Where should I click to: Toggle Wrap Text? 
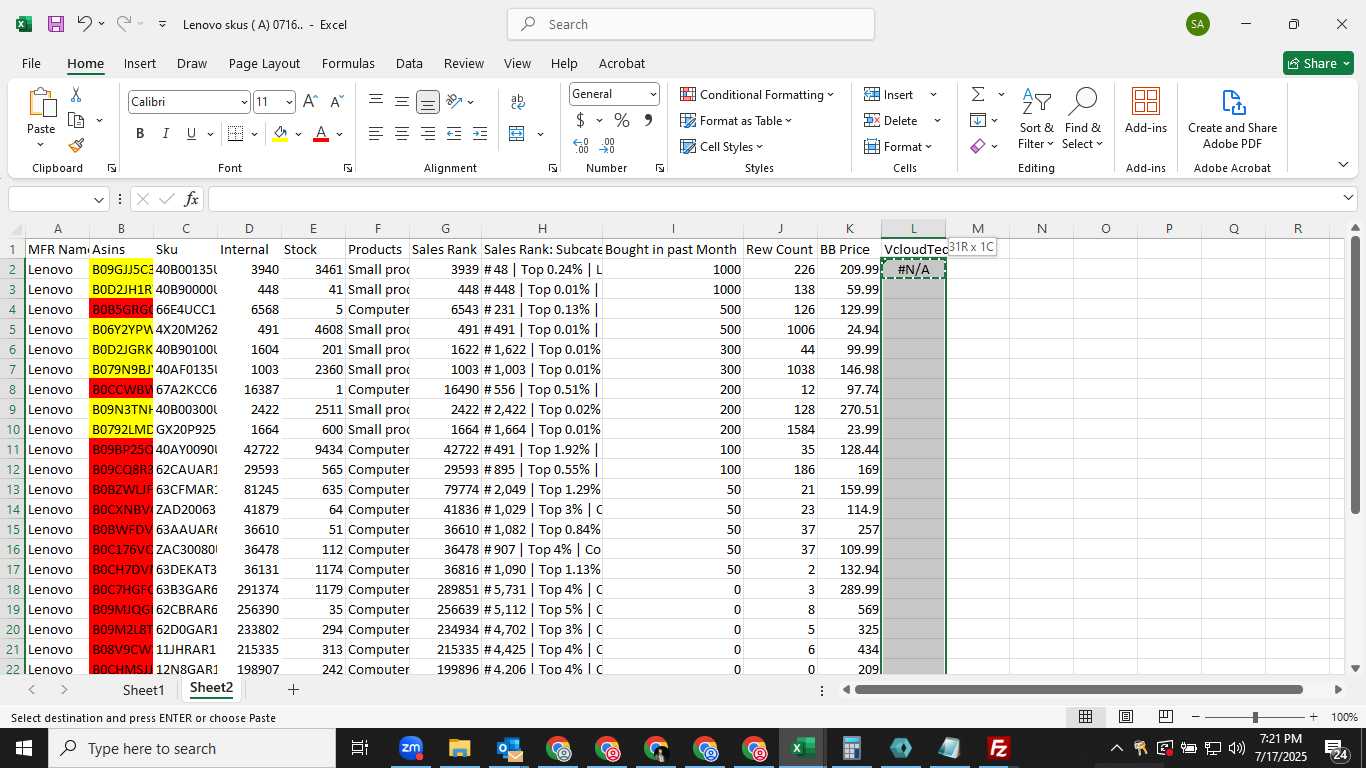518,102
